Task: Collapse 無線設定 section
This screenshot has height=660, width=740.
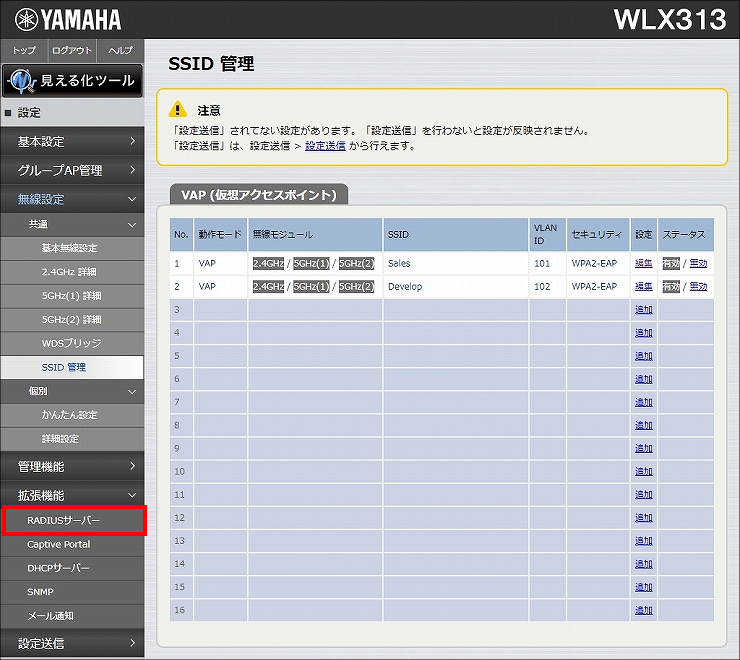Action: click(x=72, y=199)
